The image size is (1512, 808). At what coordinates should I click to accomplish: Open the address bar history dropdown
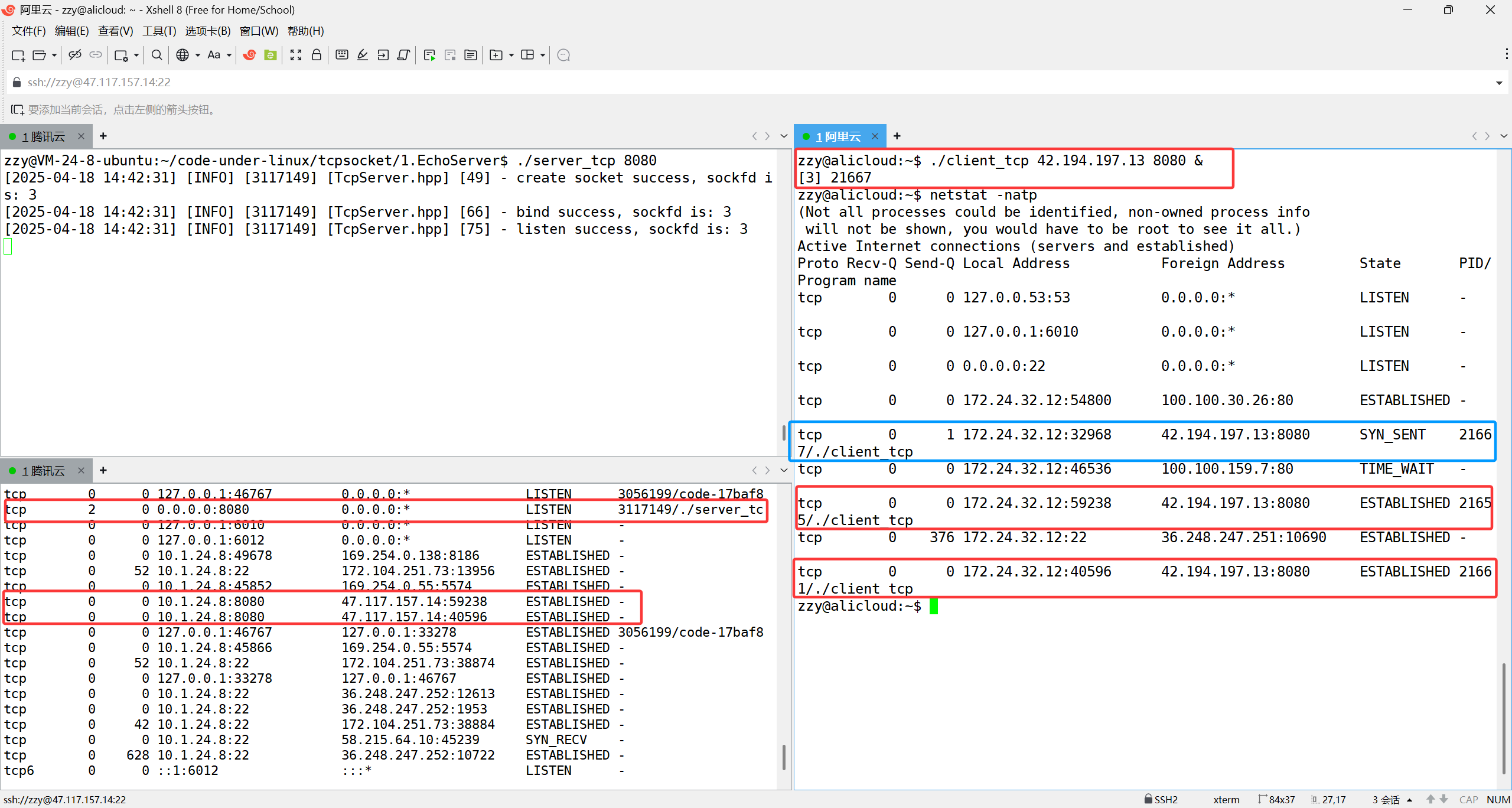(x=1499, y=83)
